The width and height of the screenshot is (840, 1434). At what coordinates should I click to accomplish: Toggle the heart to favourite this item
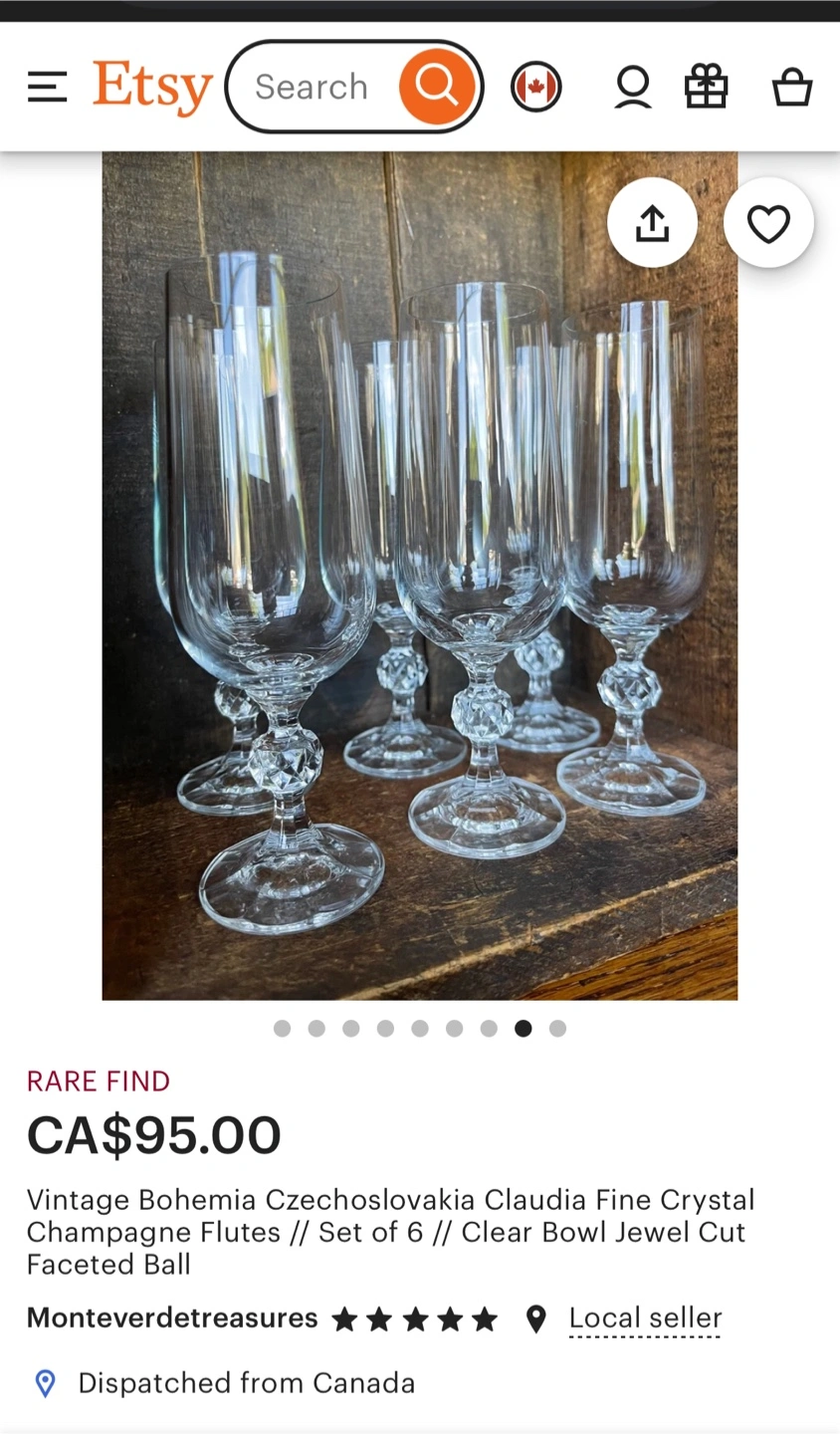pyautogui.click(x=768, y=223)
